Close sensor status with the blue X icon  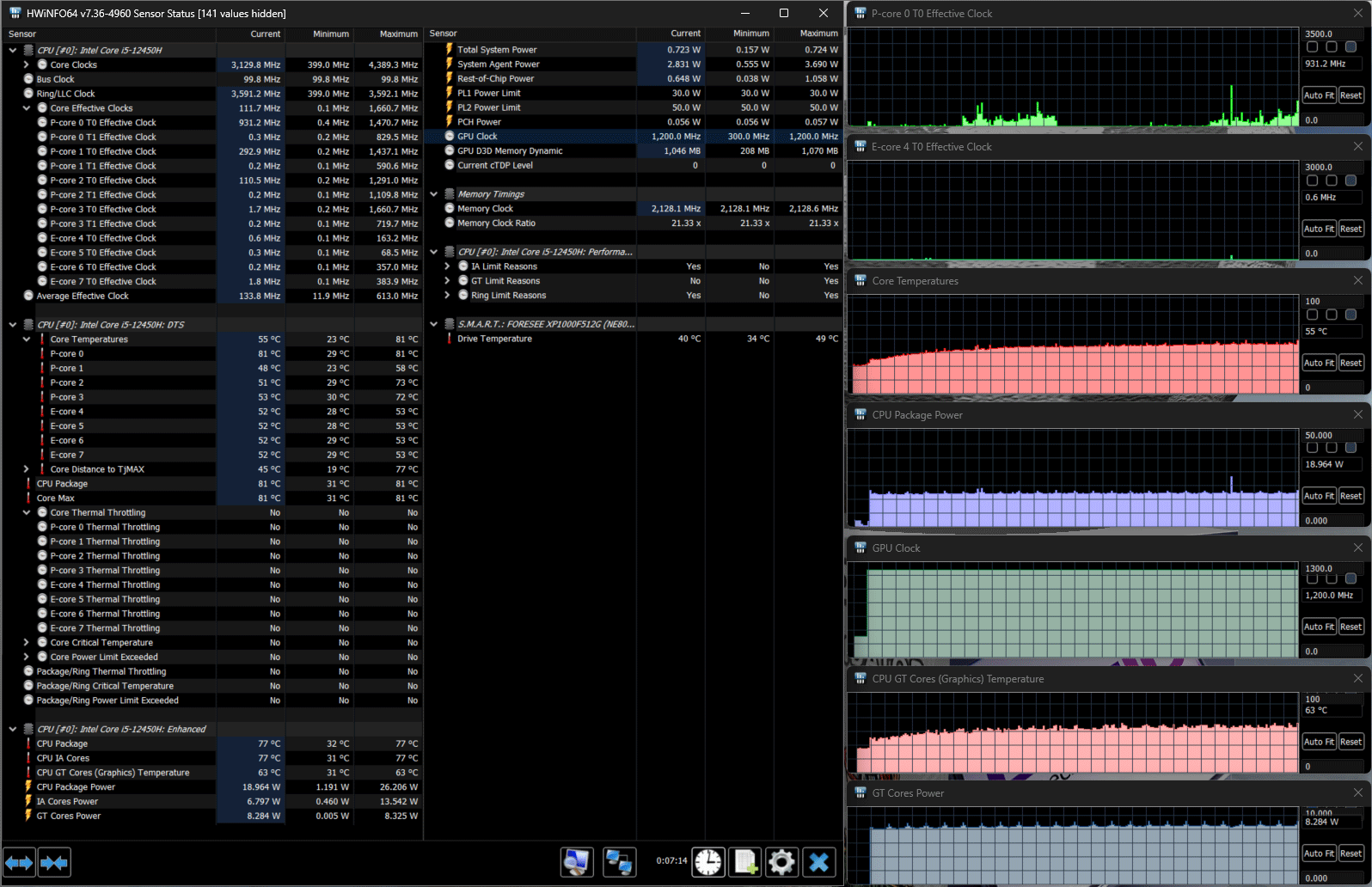pos(818,861)
